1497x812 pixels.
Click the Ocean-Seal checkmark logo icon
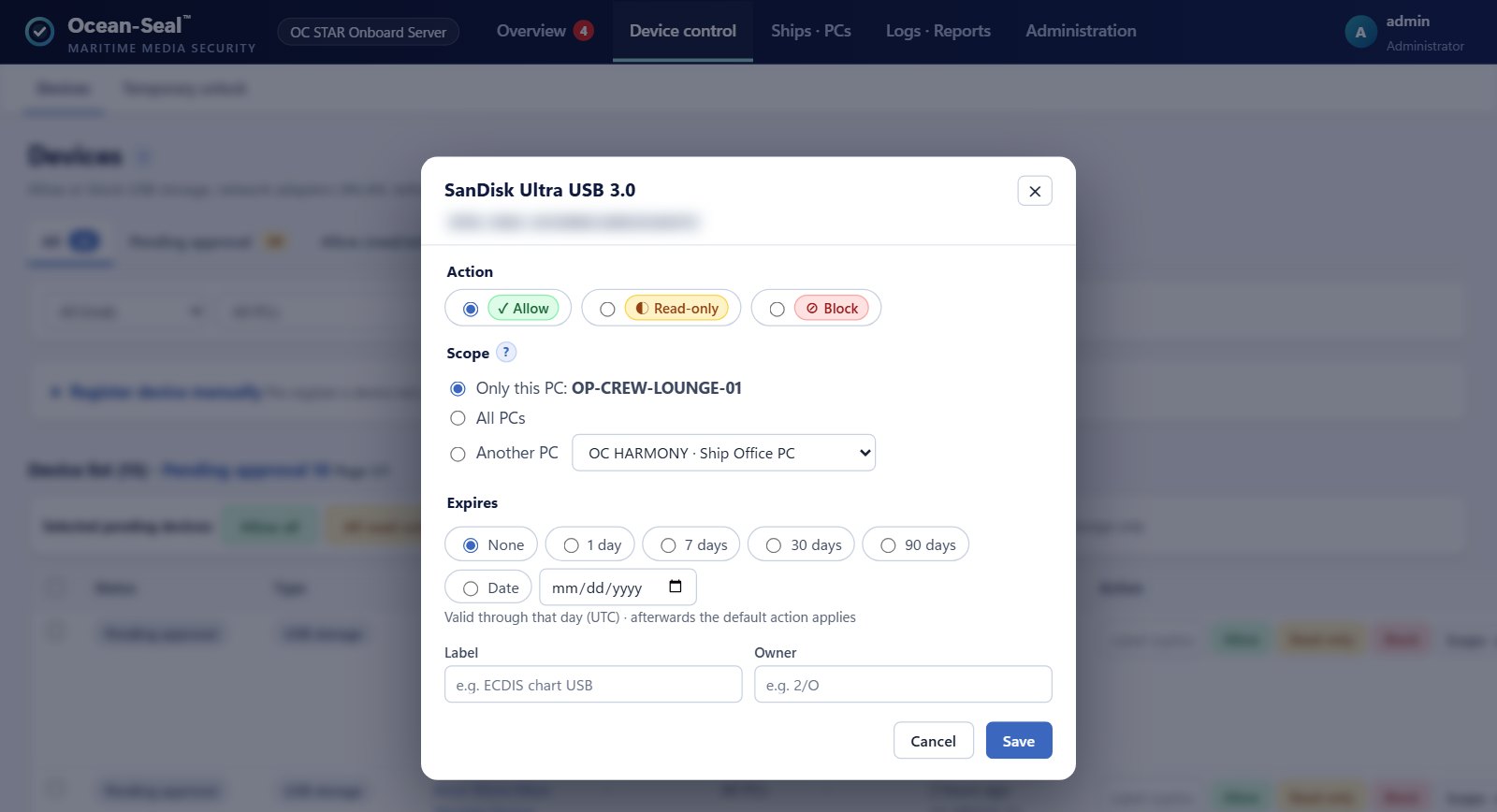point(39,32)
